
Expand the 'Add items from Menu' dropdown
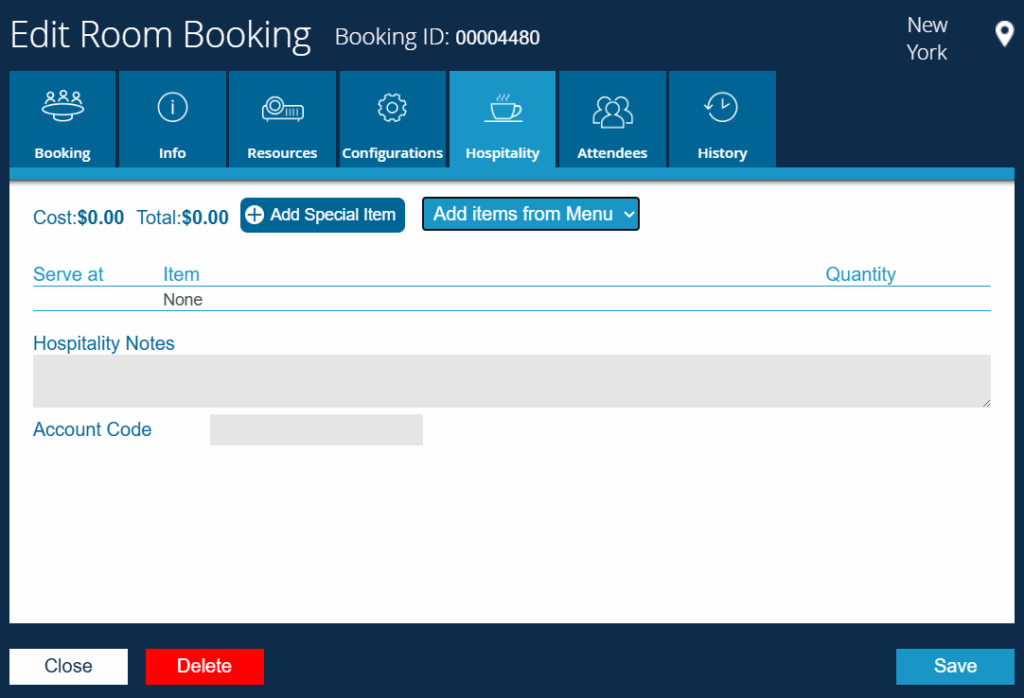tap(530, 214)
